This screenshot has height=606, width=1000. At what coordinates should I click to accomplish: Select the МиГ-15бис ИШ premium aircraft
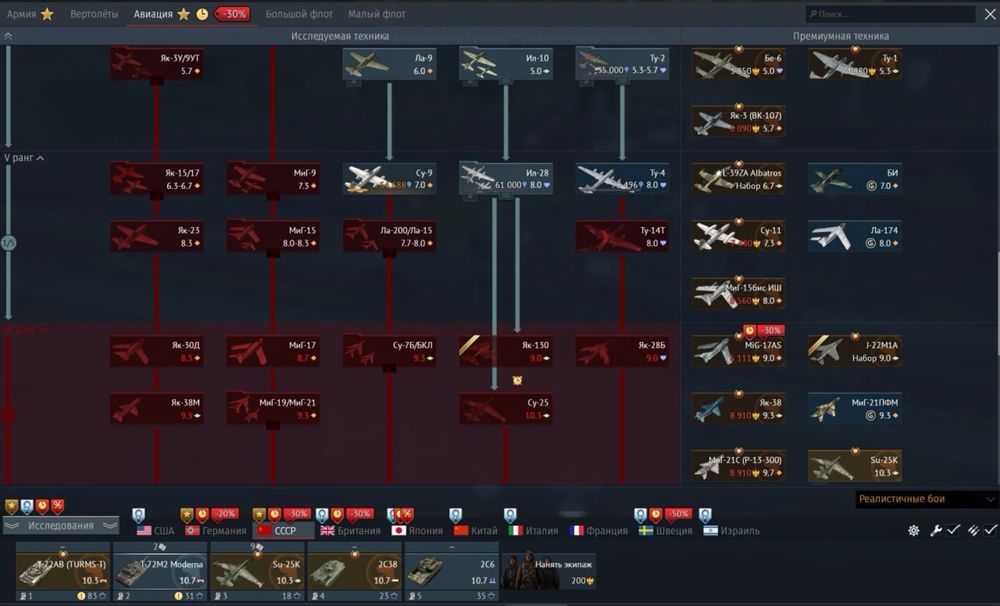pyautogui.click(x=739, y=293)
